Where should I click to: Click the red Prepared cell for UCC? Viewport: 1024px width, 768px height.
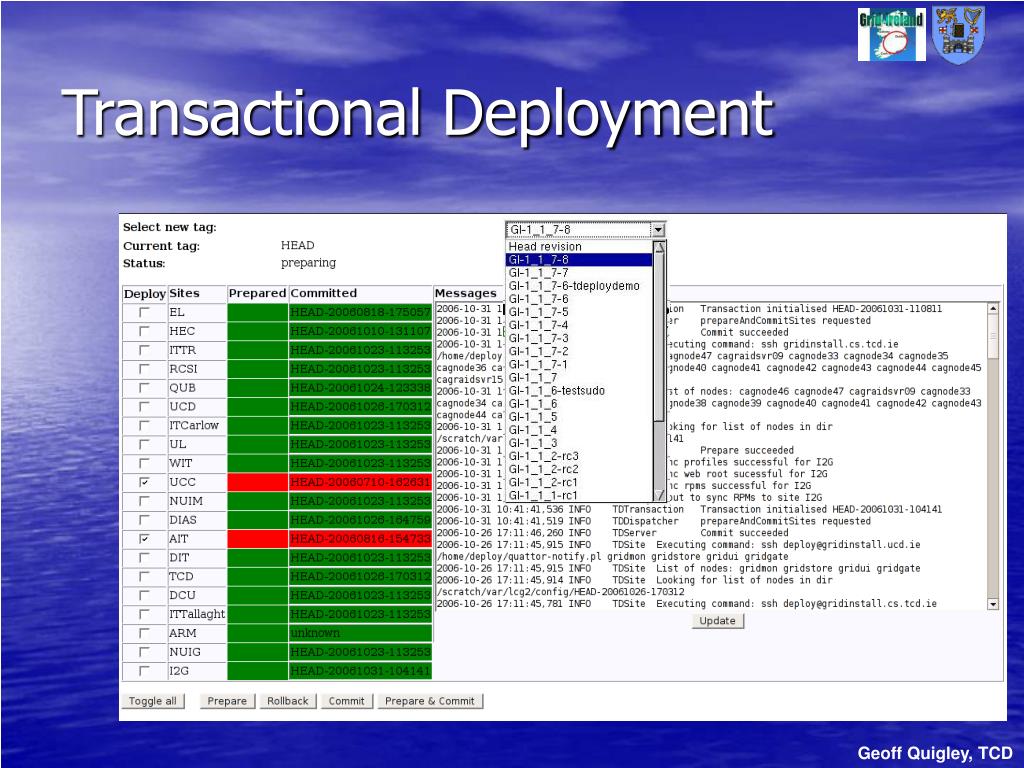(257, 482)
